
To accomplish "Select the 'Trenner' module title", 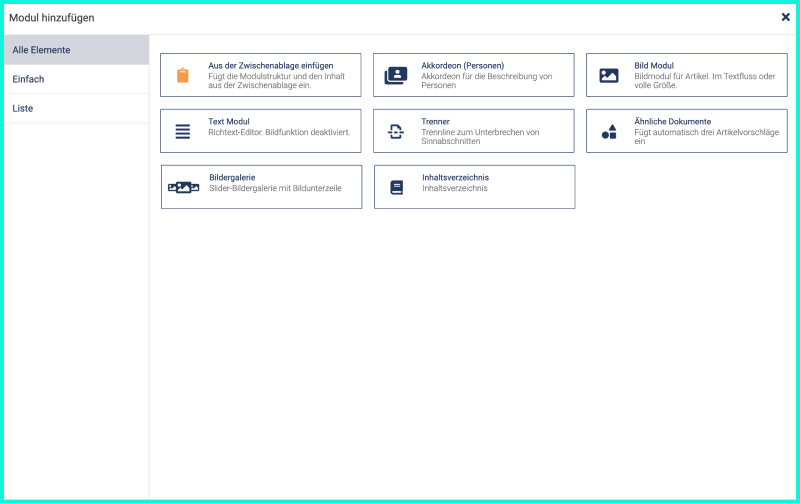I will 435,121.
